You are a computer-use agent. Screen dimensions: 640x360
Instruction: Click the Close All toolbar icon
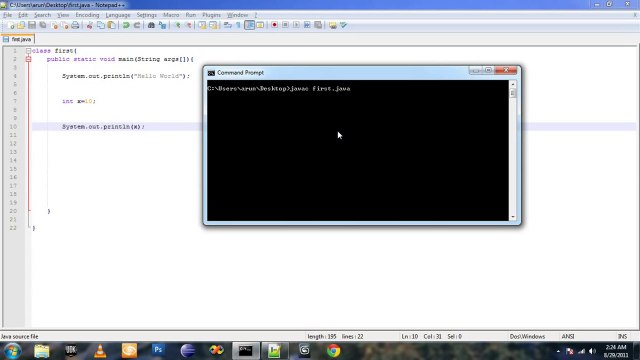pos(64,25)
